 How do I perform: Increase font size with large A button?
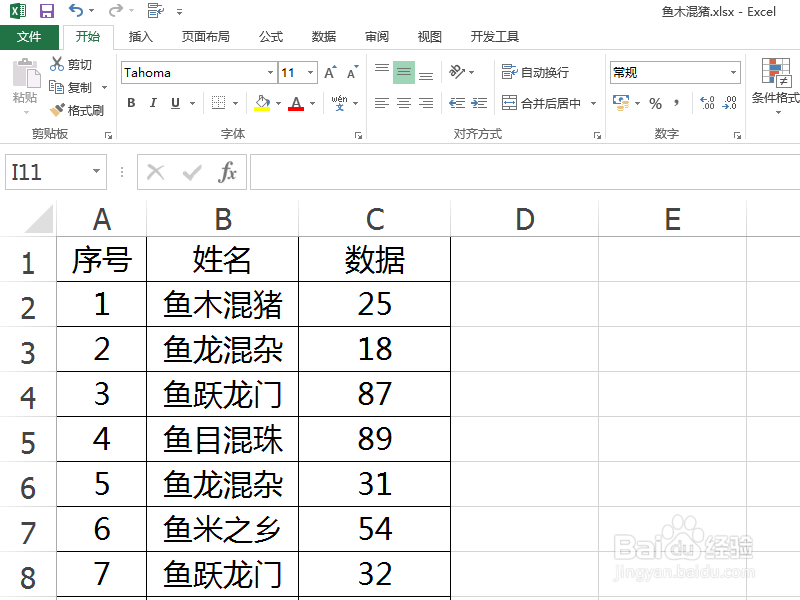pos(331,72)
